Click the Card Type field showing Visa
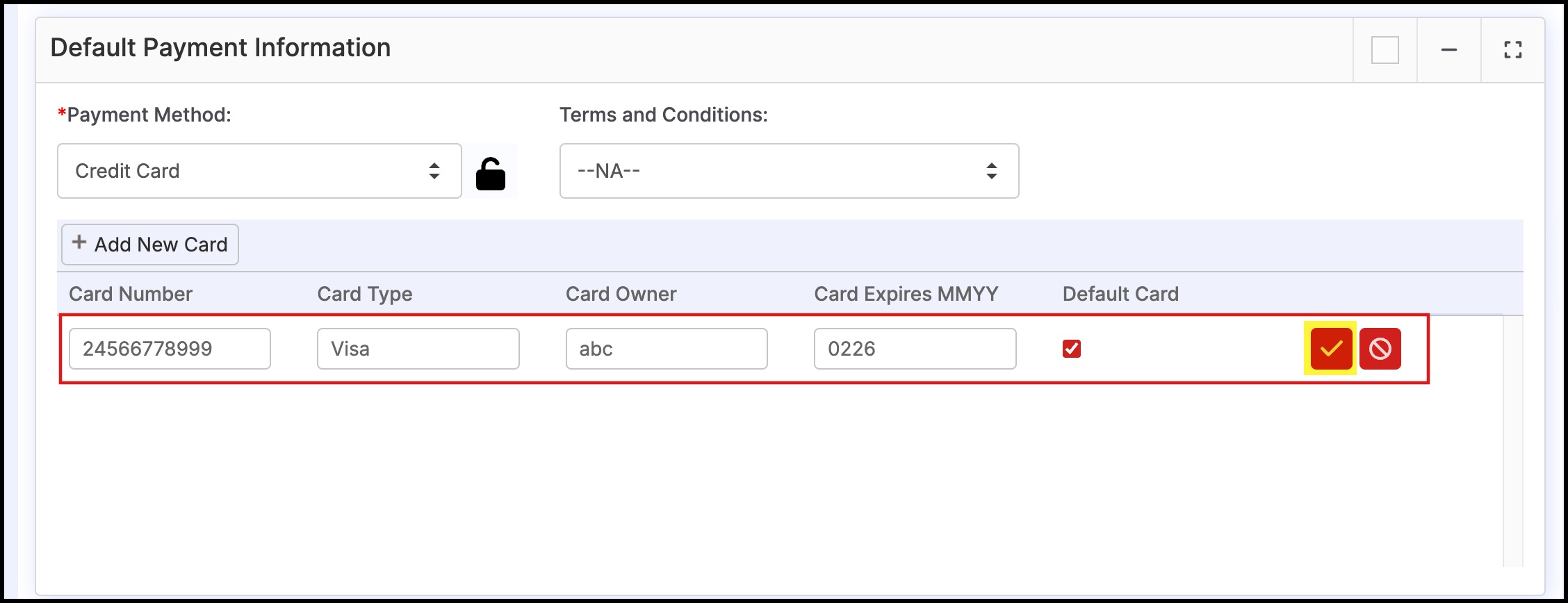 tap(418, 349)
